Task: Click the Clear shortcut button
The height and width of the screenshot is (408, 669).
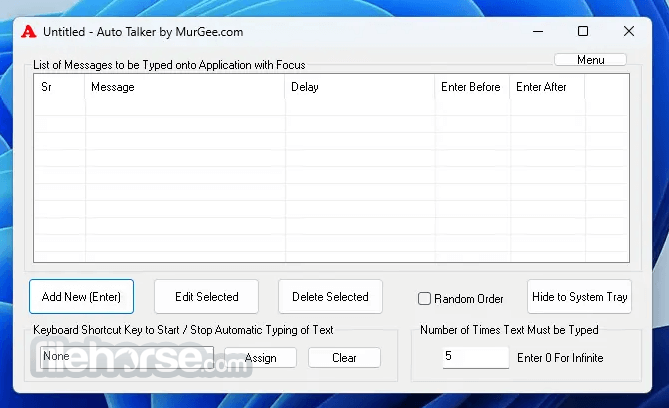Action: (x=344, y=358)
